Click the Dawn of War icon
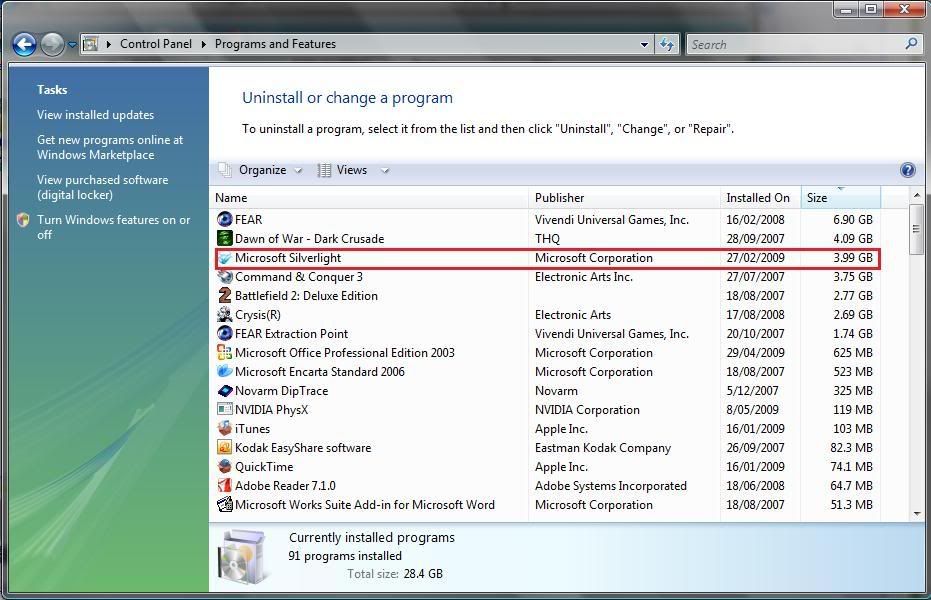The width and height of the screenshot is (931, 600). tap(224, 238)
